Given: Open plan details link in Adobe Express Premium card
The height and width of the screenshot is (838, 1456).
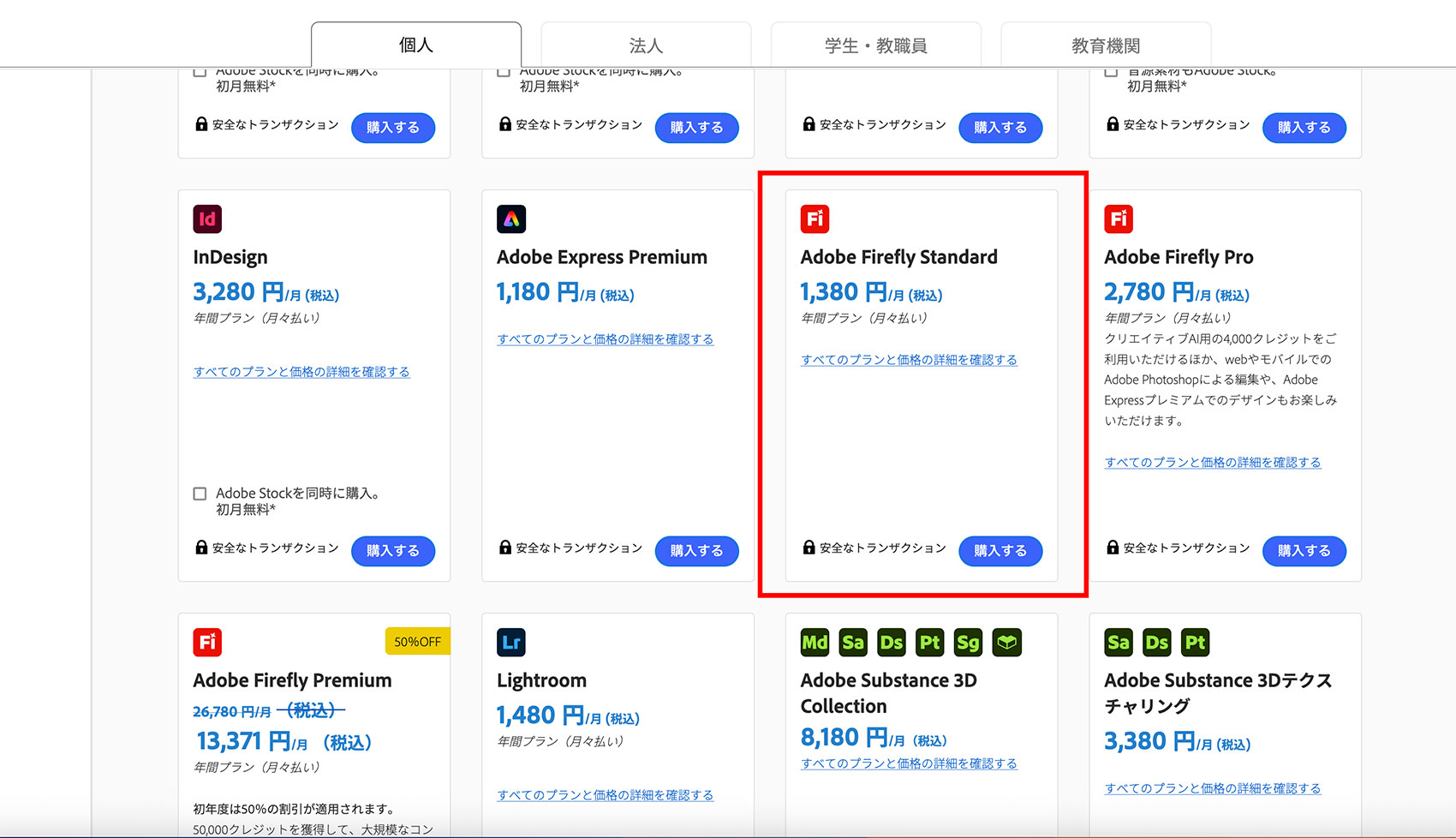Looking at the screenshot, I should point(606,339).
